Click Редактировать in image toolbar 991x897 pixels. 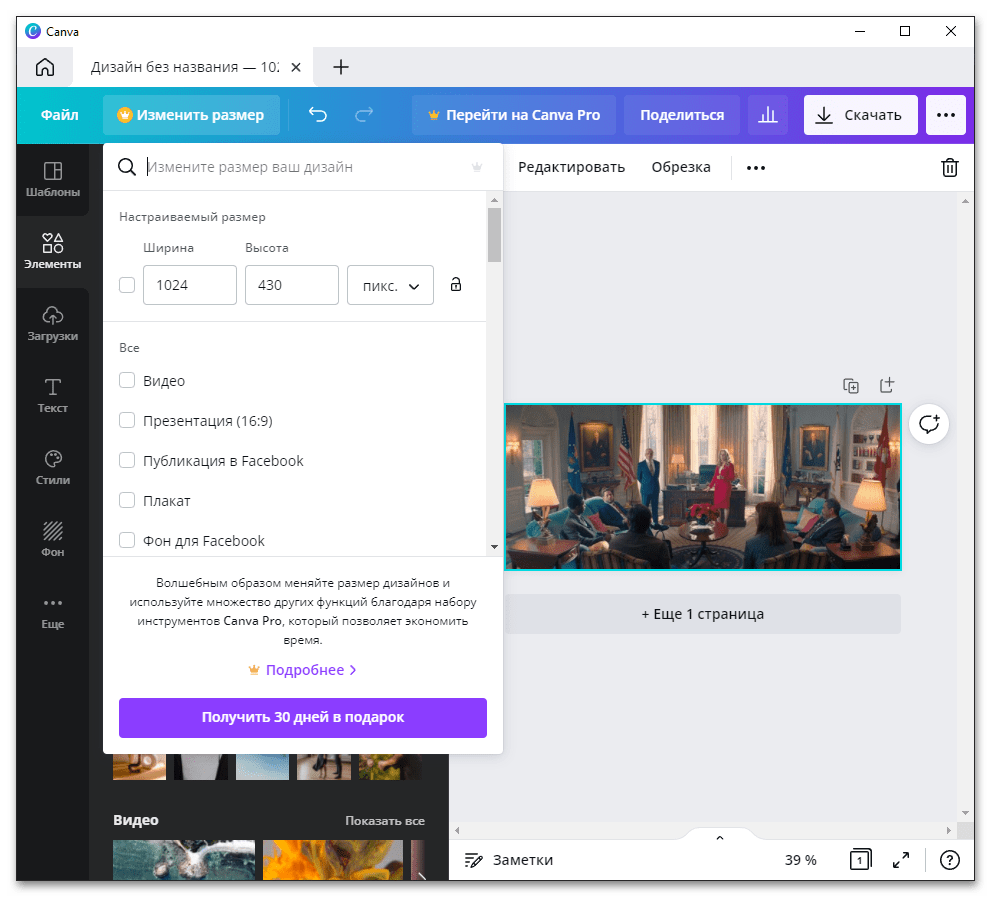pos(571,167)
